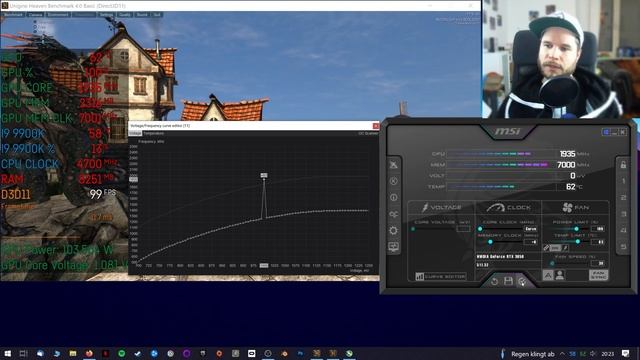This screenshot has width=640, height=360.
Task: Open Quality menu in Heaven Benchmark
Action: click(125, 15)
